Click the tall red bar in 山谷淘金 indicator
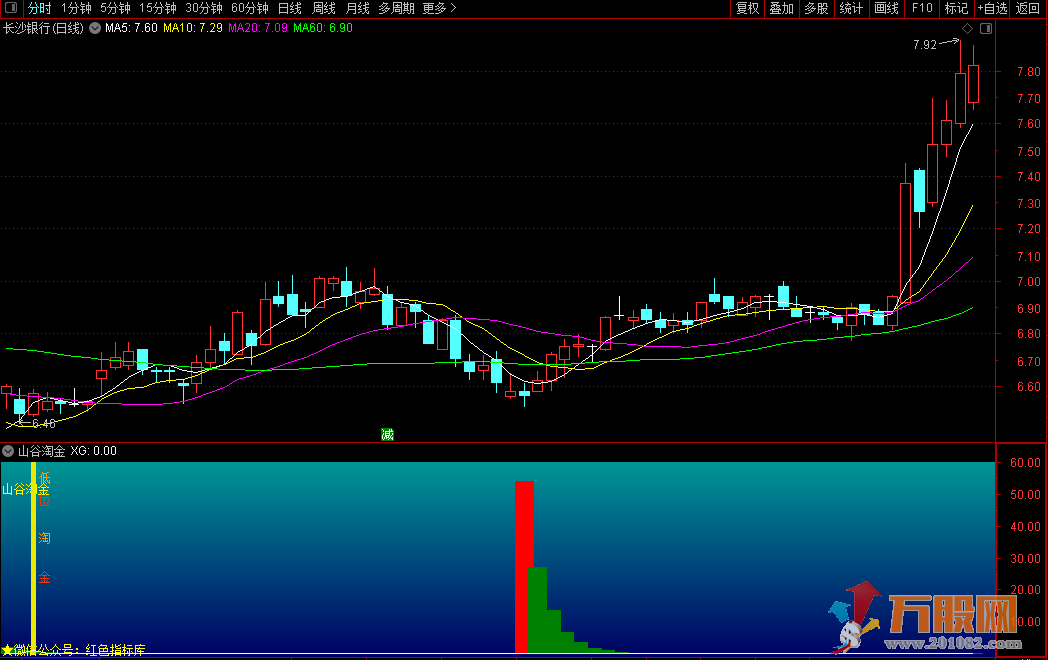This screenshot has height=660, width=1048. pyautogui.click(x=524, y=565)
